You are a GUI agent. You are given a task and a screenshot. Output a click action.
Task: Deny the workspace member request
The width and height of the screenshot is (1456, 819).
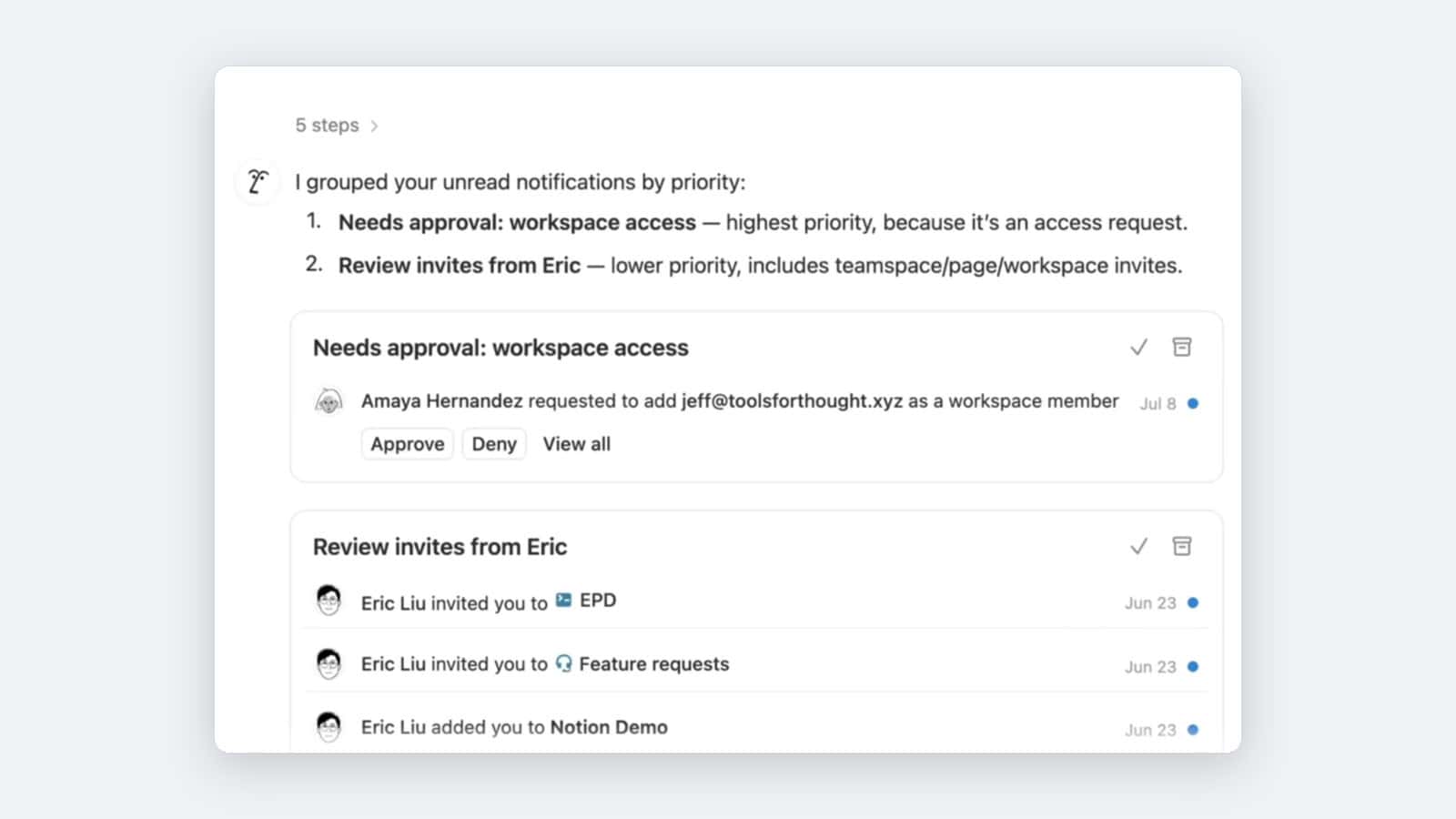click(x=494, y=444)
